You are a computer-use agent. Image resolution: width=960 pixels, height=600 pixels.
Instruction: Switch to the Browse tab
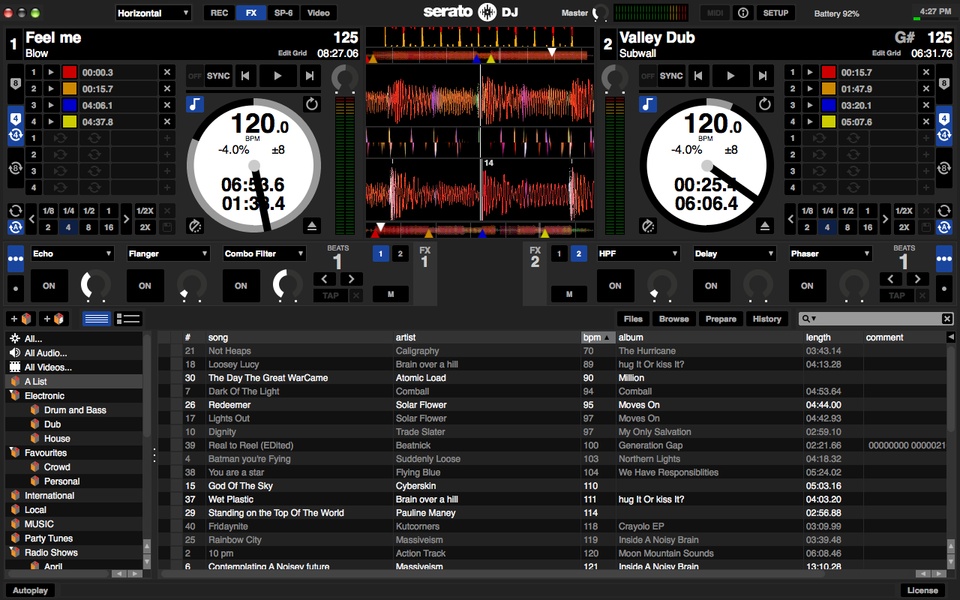point(673,318)
